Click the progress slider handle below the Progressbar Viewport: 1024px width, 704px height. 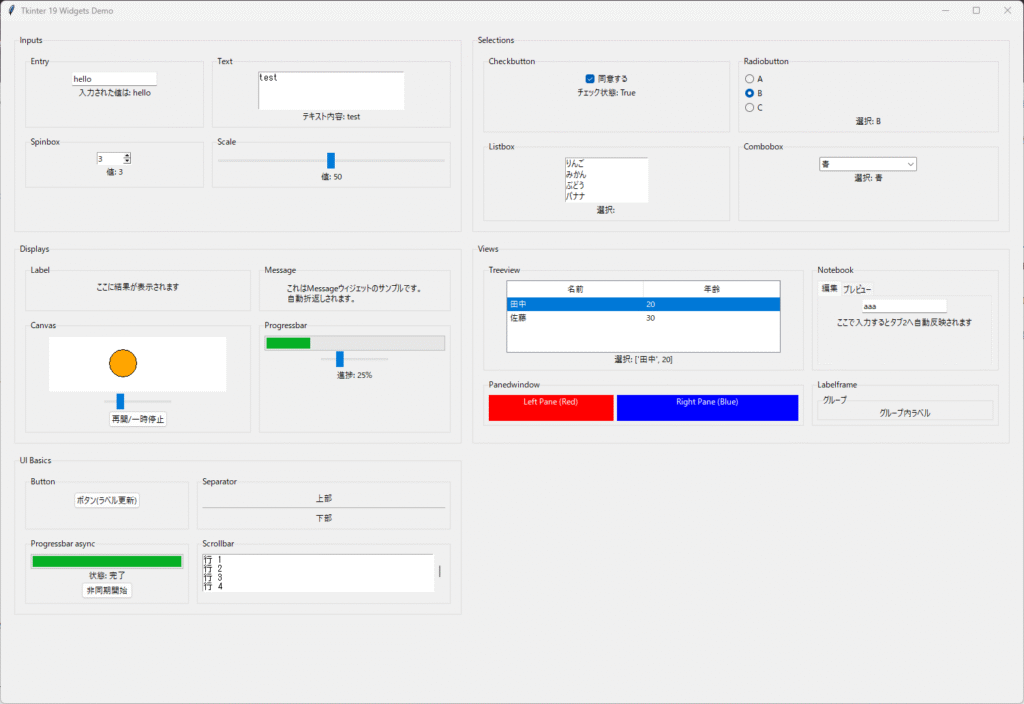click(340, 359)
